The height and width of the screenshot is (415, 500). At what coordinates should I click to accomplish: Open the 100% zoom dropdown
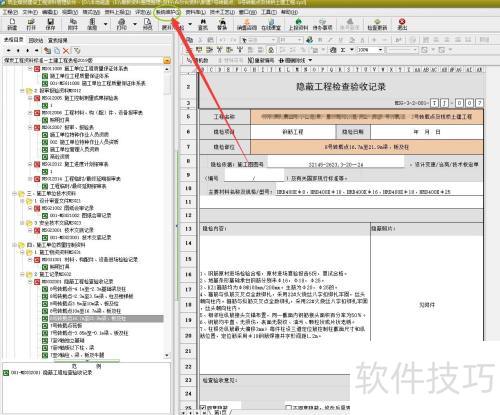click(x=380, y=50)
